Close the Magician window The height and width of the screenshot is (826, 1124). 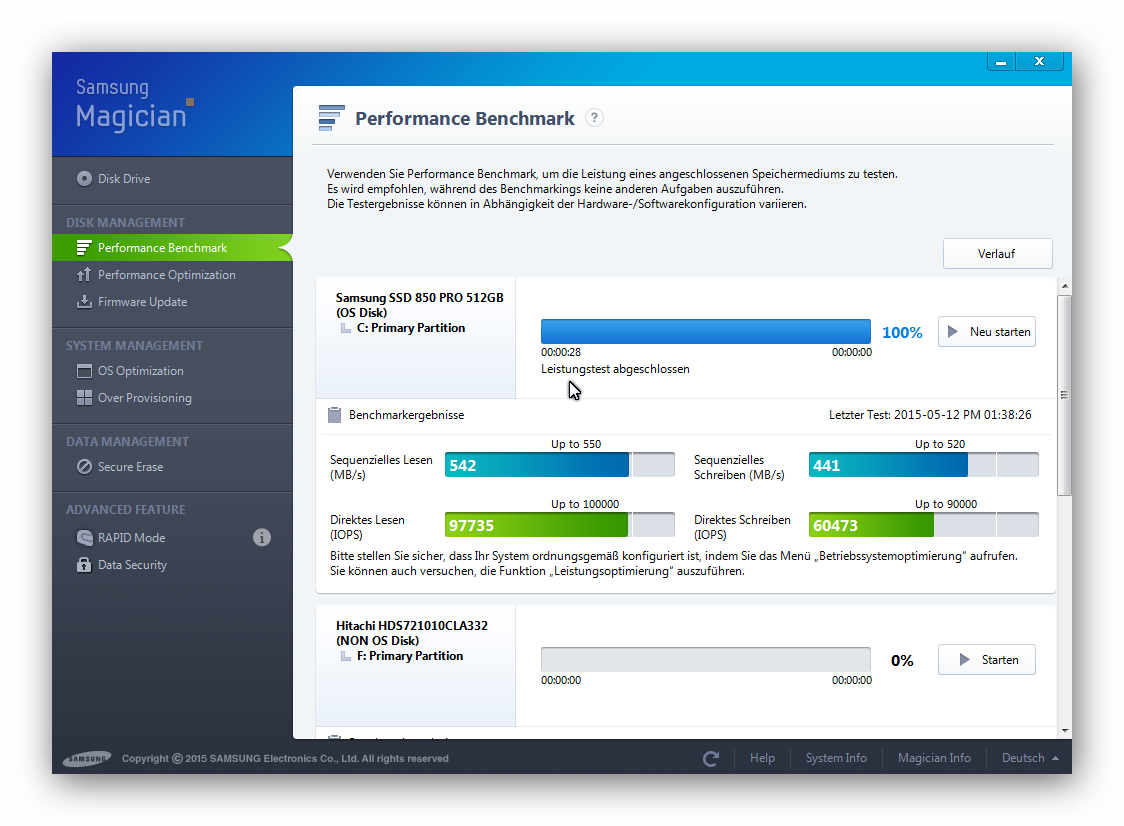coord(1039,62)
